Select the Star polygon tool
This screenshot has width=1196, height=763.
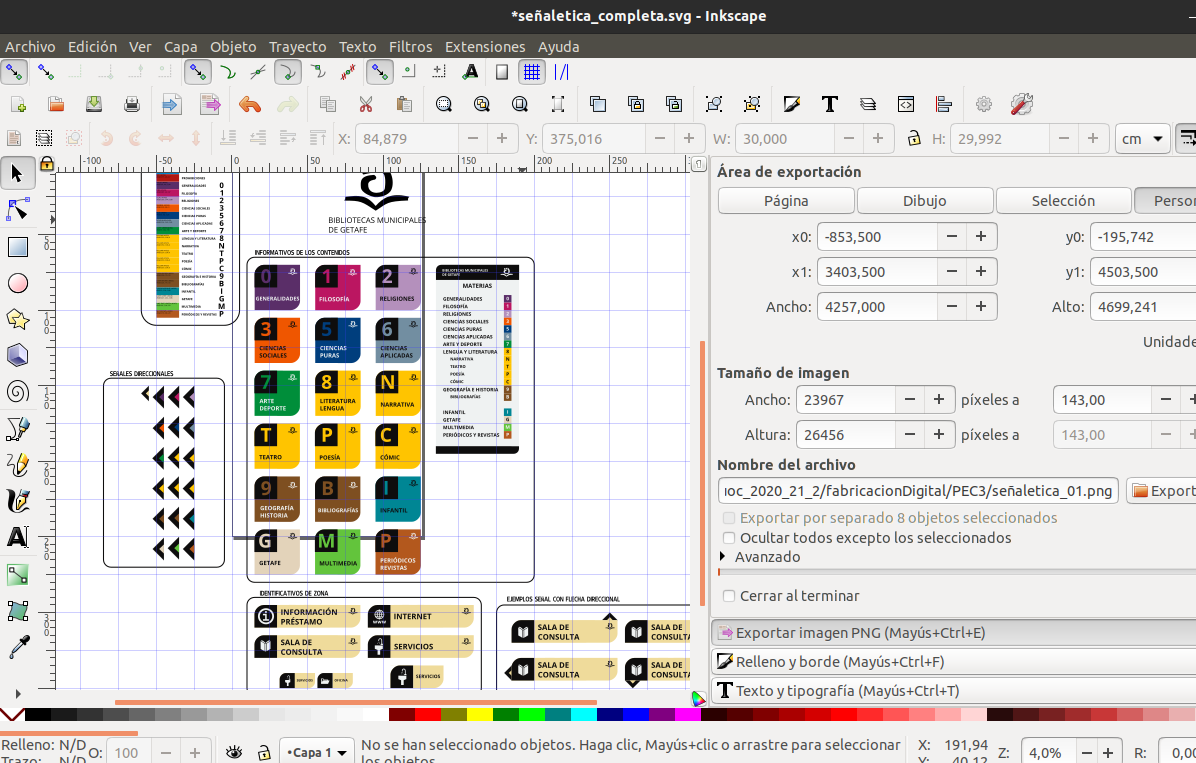point(17,319)
